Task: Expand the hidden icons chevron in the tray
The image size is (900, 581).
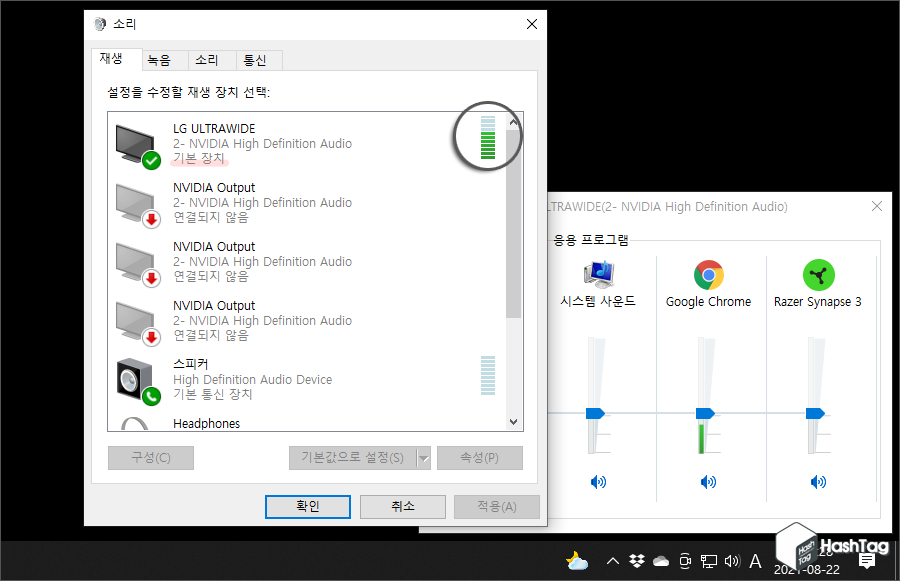Action: pos(613,561)
